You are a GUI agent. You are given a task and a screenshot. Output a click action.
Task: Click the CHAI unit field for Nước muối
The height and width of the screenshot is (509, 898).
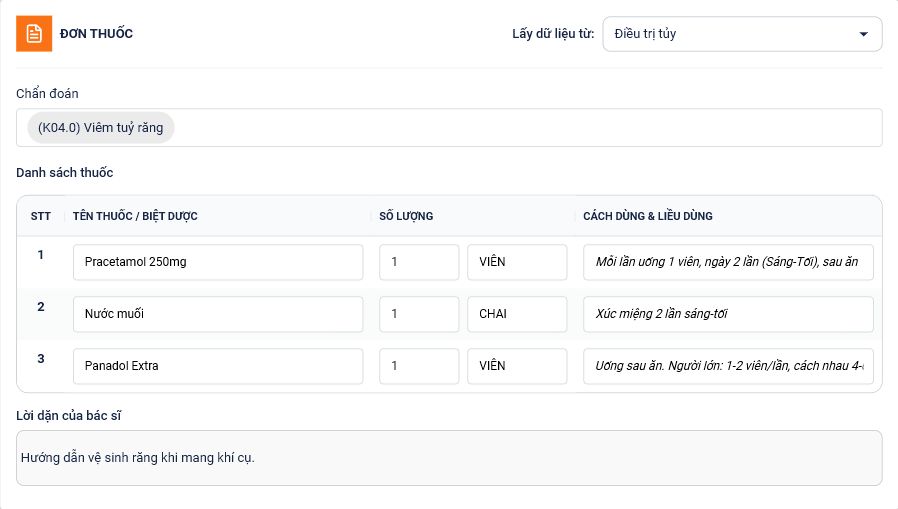click(x=517, y=314)
